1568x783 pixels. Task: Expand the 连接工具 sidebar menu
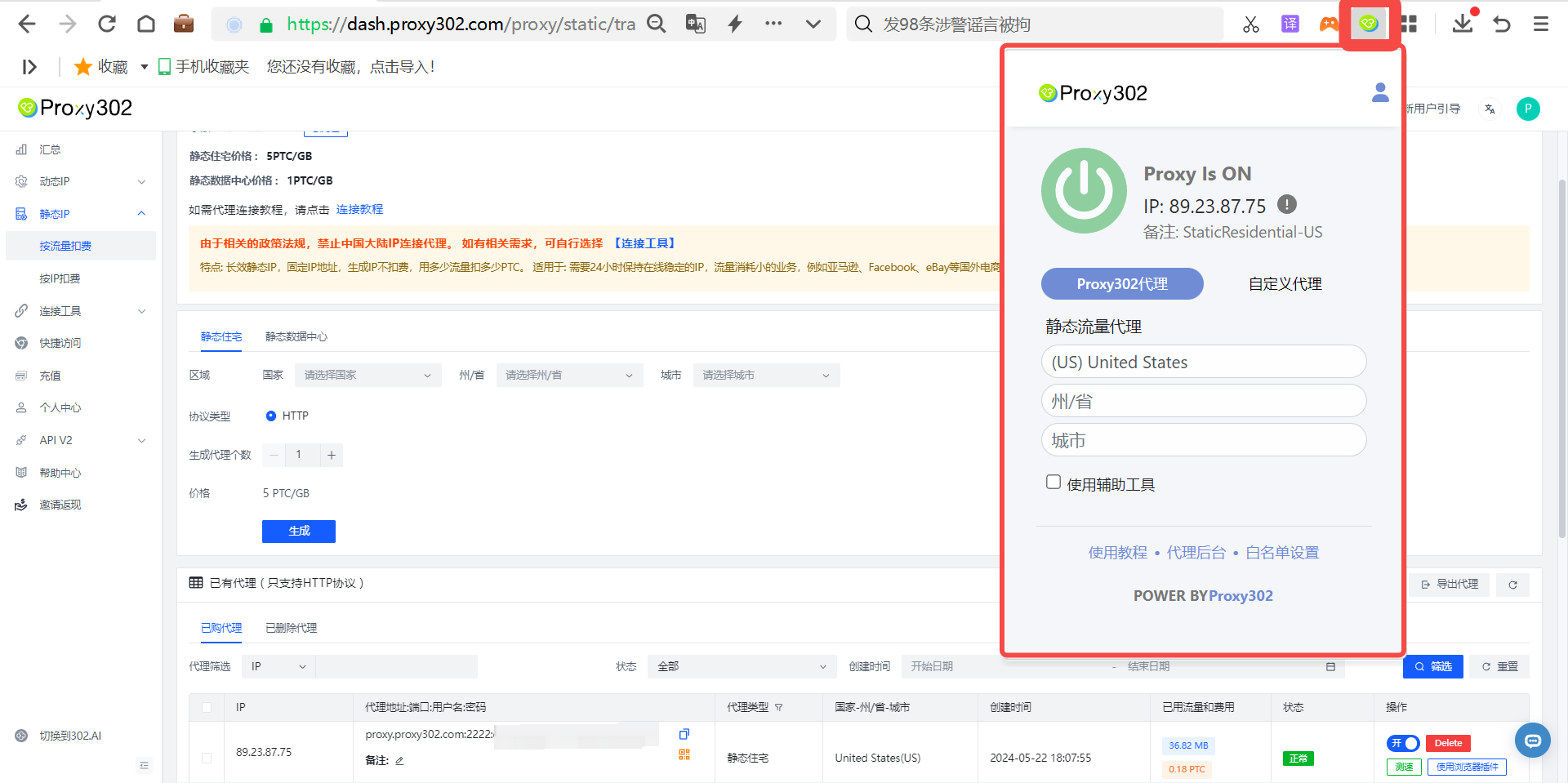point(81,311)
